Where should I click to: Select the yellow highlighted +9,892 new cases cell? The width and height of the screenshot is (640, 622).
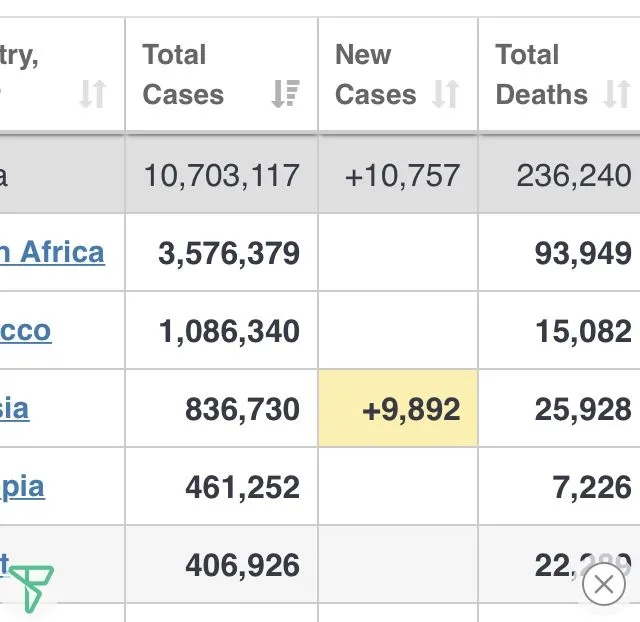pos(398,409)
